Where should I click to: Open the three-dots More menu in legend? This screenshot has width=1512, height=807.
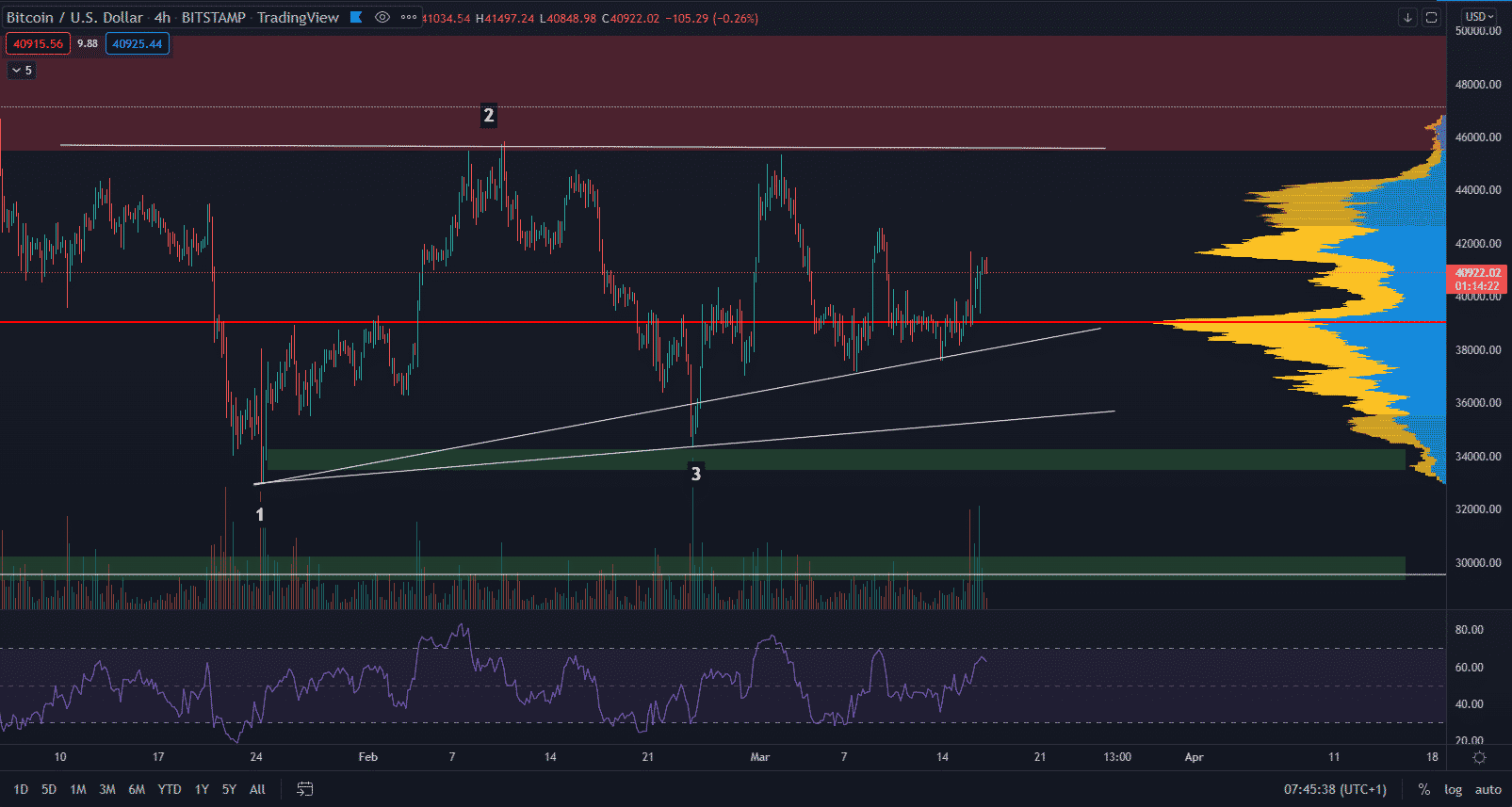pyautogui.click(x=409, y=17)
